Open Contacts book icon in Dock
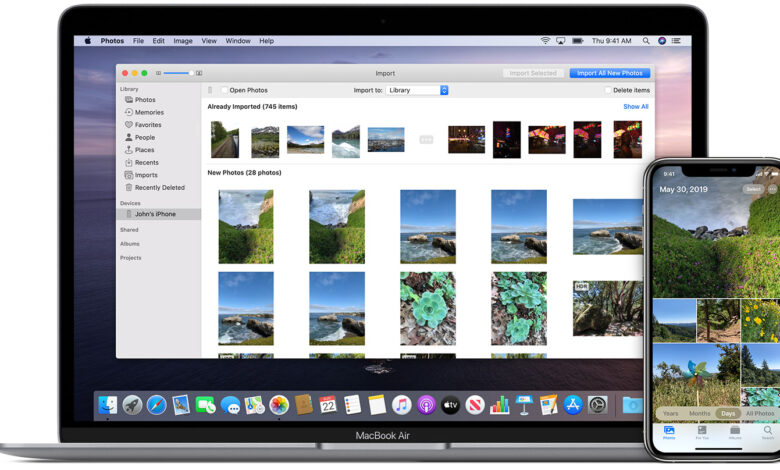 coord(303,405)
